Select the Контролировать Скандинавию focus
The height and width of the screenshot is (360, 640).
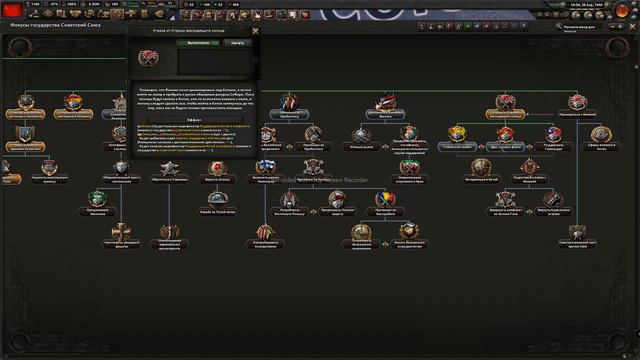[x=265, y=237]
